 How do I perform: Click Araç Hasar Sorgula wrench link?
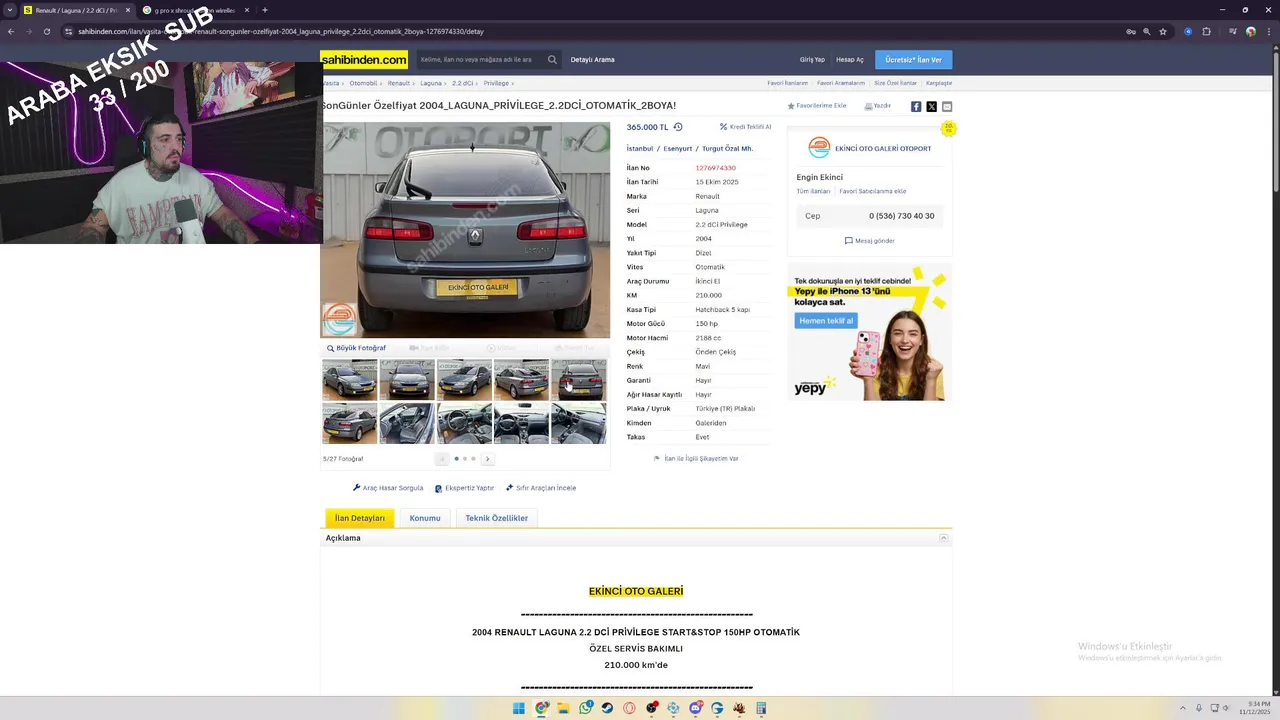tap(388, 488)
